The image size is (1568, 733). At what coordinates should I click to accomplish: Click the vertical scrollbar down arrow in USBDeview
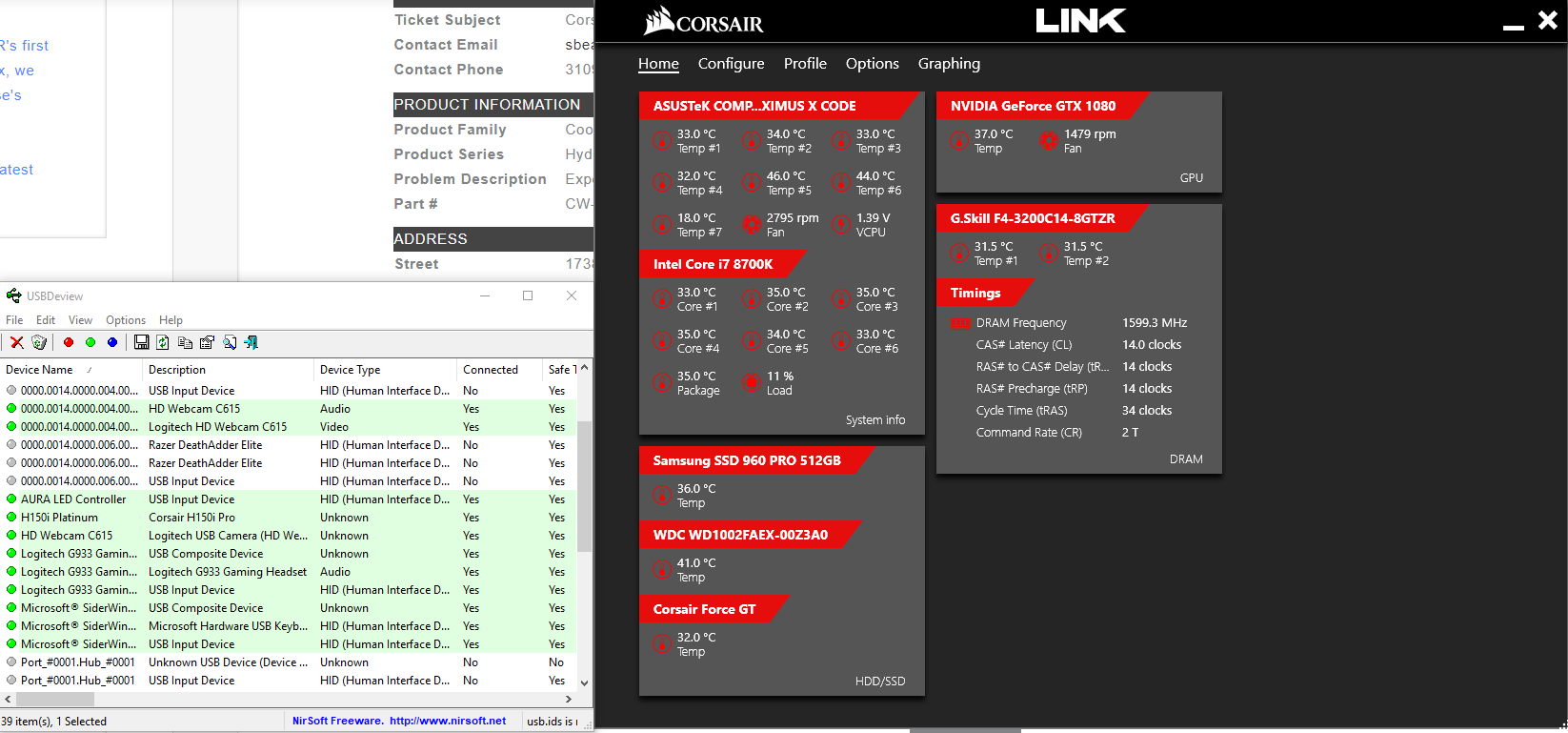585,683
